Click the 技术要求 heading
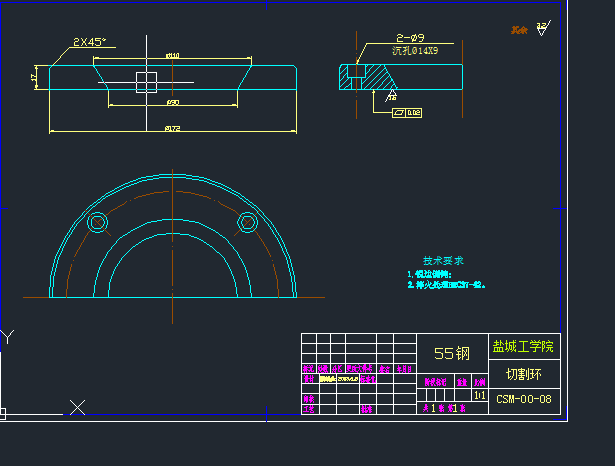This screenshot has width=615, height=466. point(443,260)
